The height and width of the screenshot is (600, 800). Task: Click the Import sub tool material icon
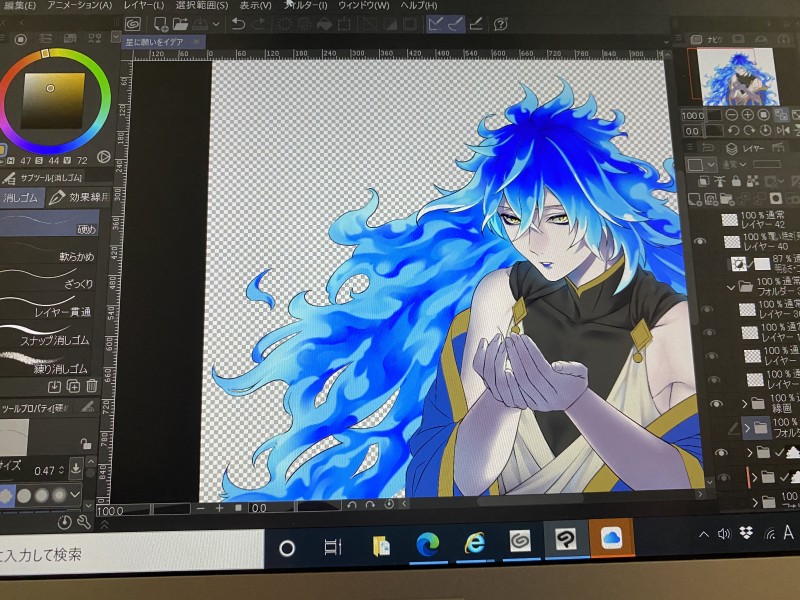[55, 387]
